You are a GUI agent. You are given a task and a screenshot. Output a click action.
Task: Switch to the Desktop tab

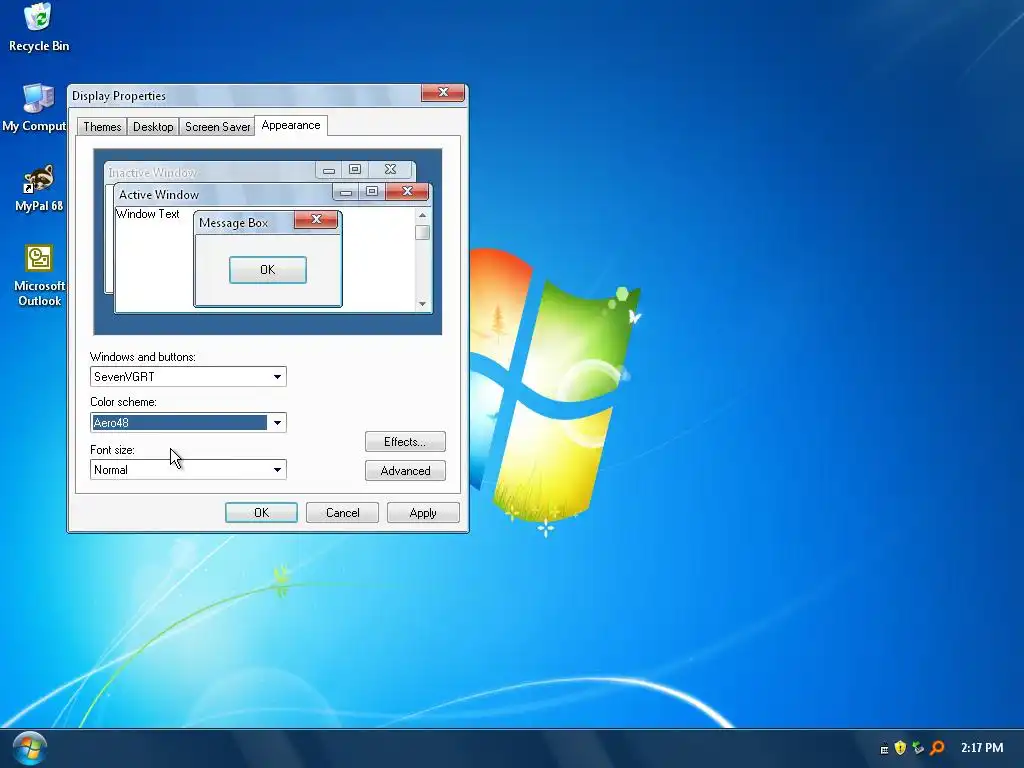coord(153,127)
